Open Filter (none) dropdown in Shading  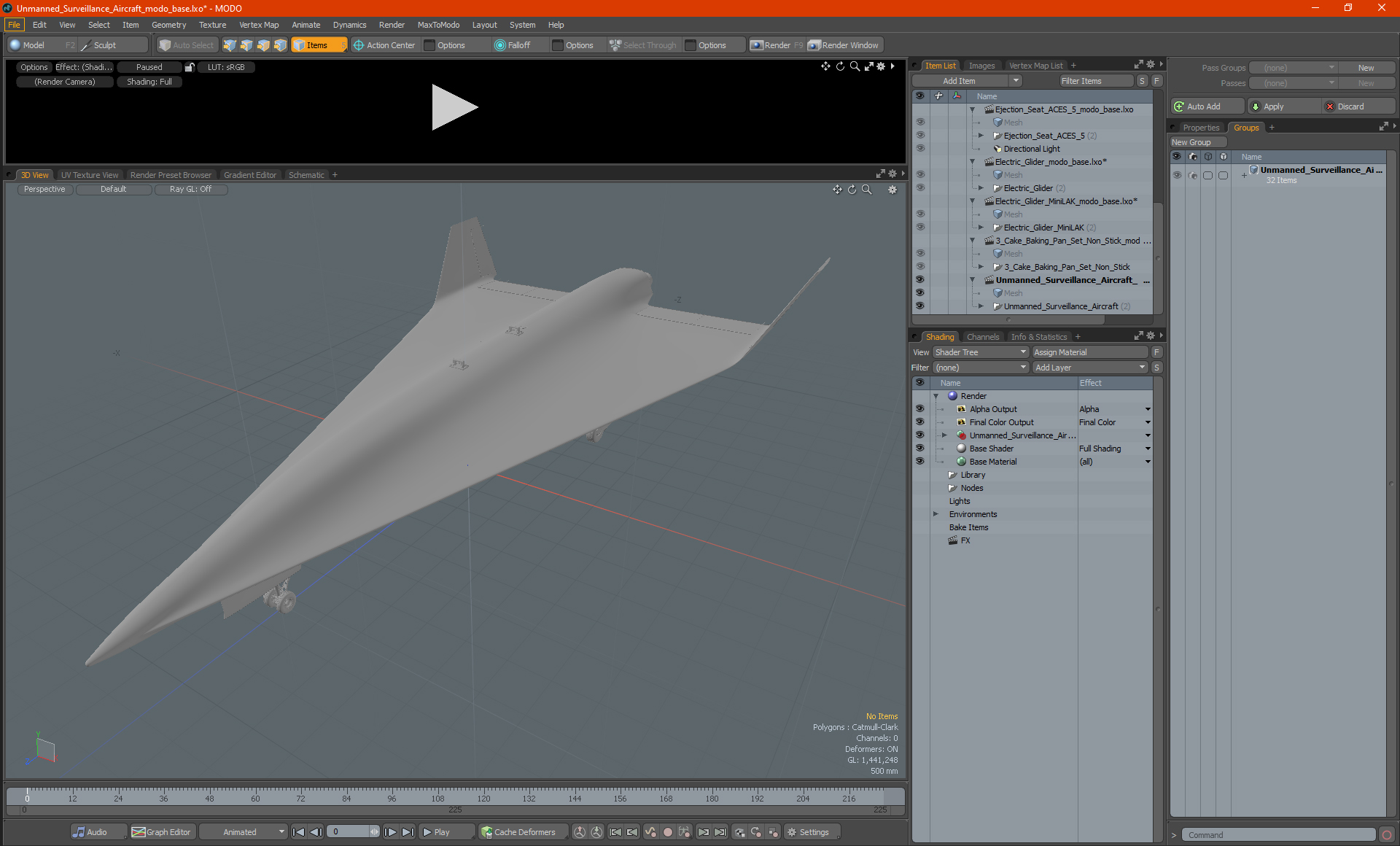click(x=980, y=368)
